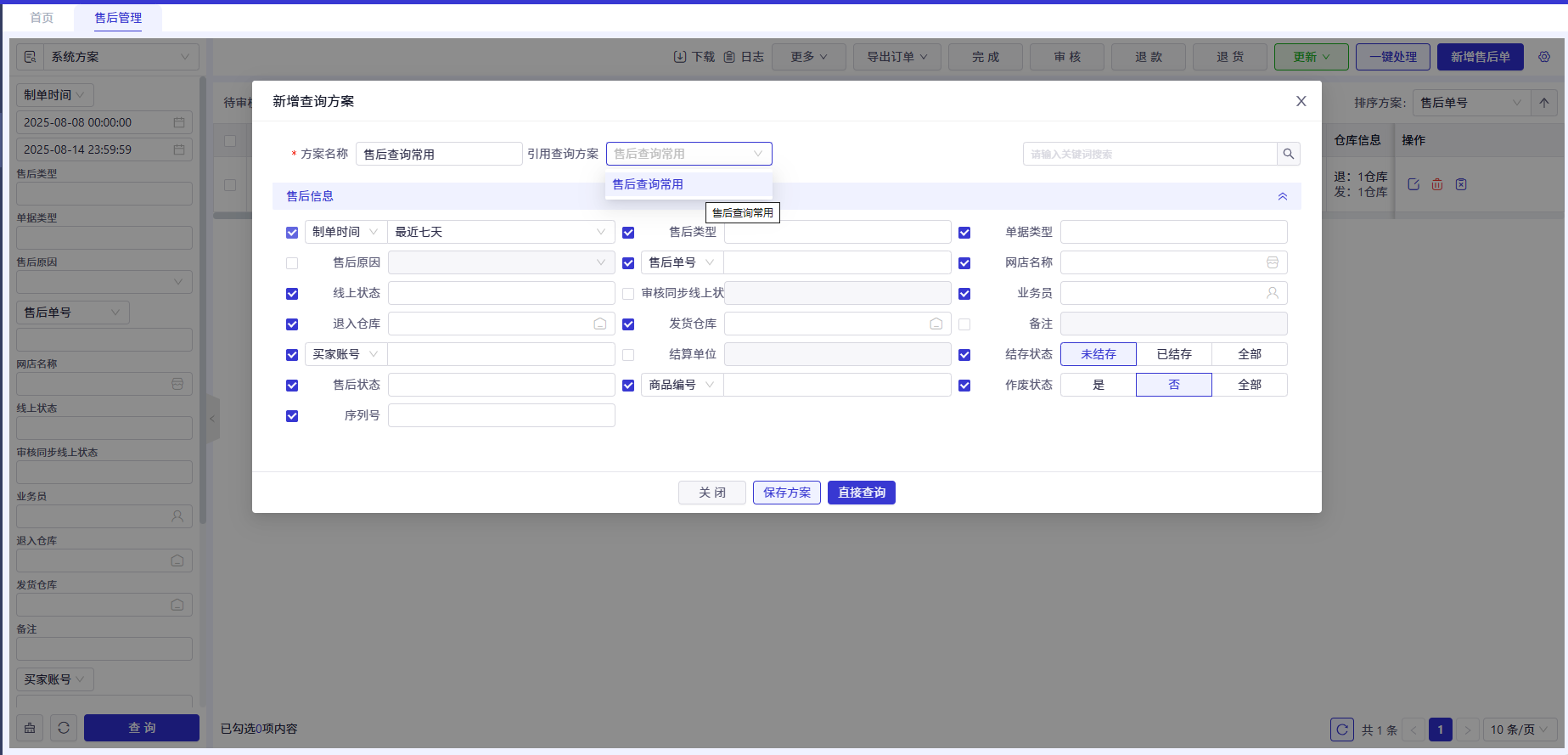Click the ascending sort arrow button
The image size is (1568, 755).
pyautogui.click(x=1544, y=103)
